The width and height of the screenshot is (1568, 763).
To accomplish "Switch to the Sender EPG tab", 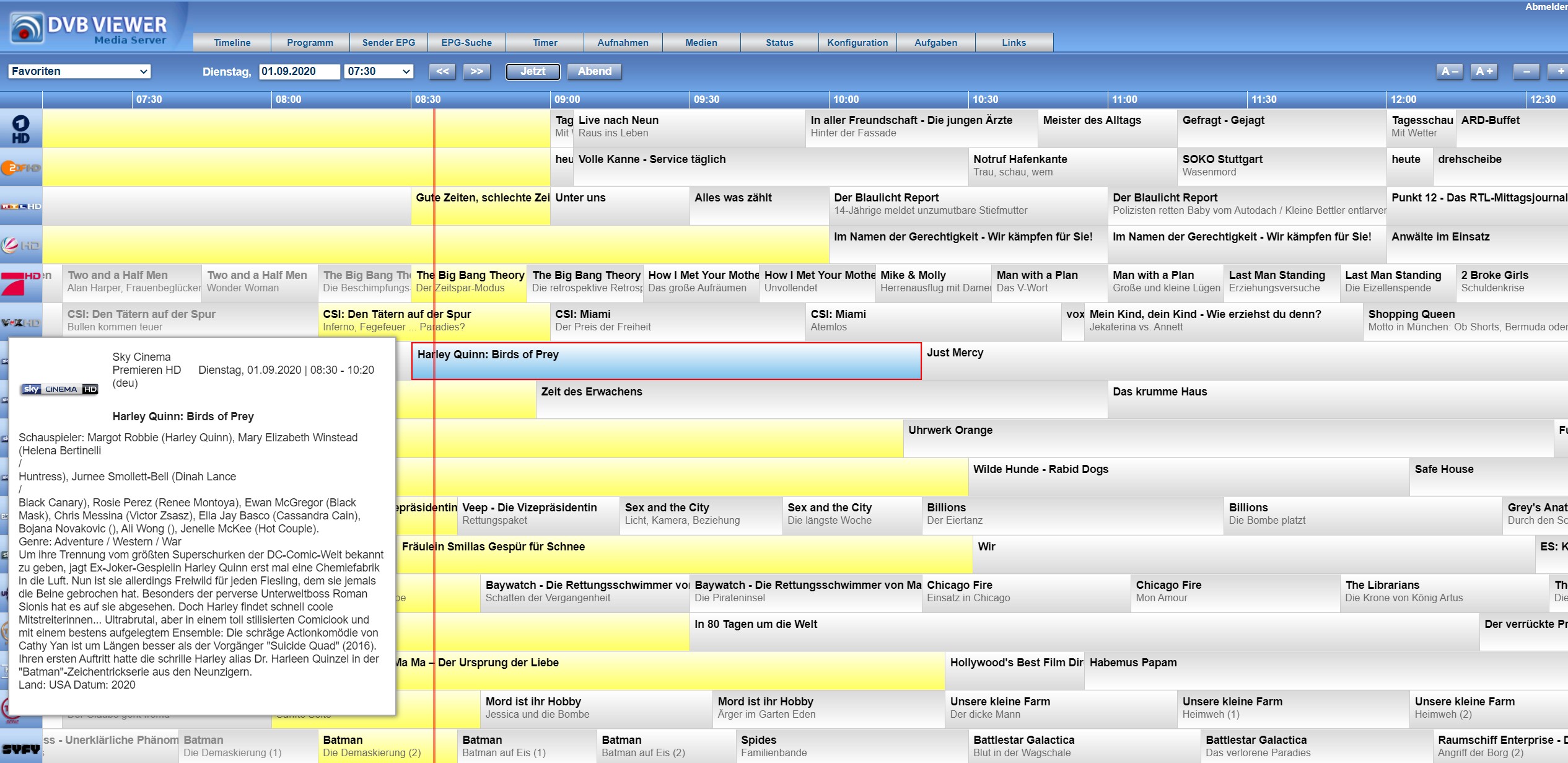I will pos(388,42).
